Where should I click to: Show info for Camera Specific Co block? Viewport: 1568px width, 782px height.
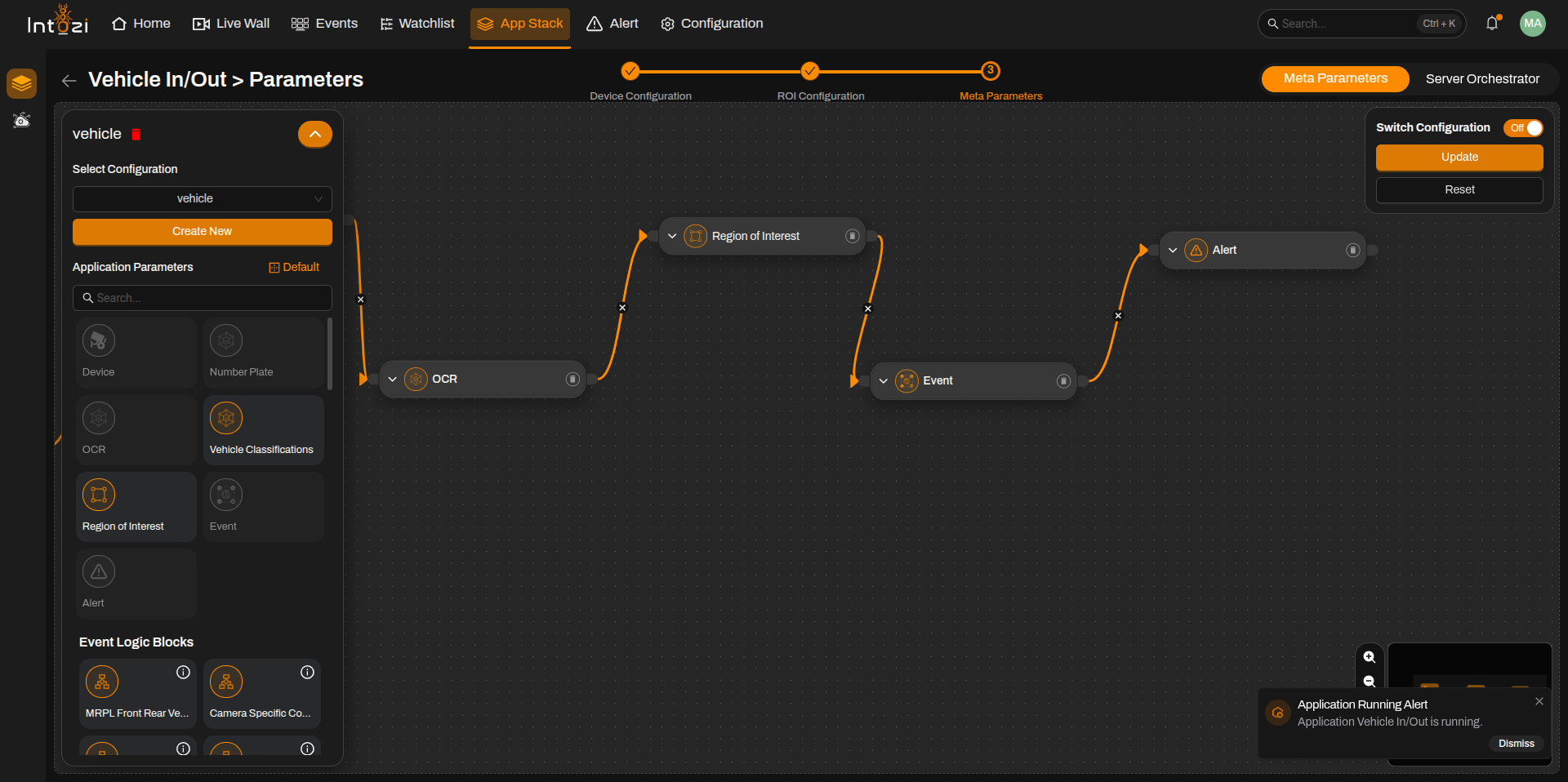(307, 673)
